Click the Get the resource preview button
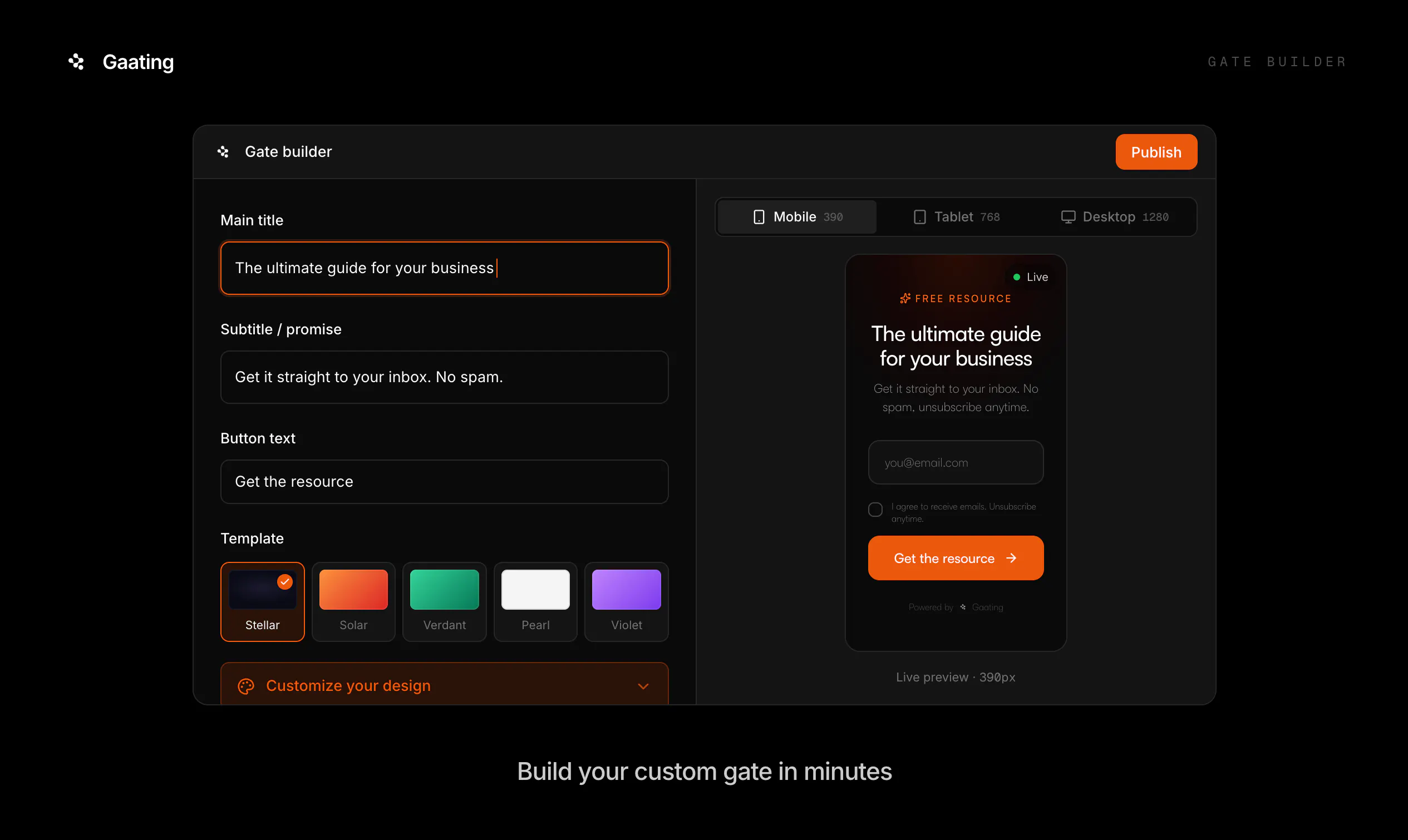 click(956, 558)
